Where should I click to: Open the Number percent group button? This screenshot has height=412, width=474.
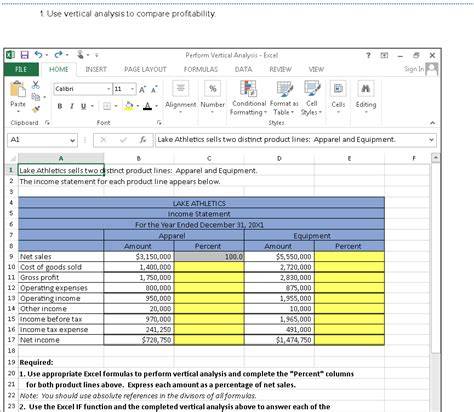point(213,97)
